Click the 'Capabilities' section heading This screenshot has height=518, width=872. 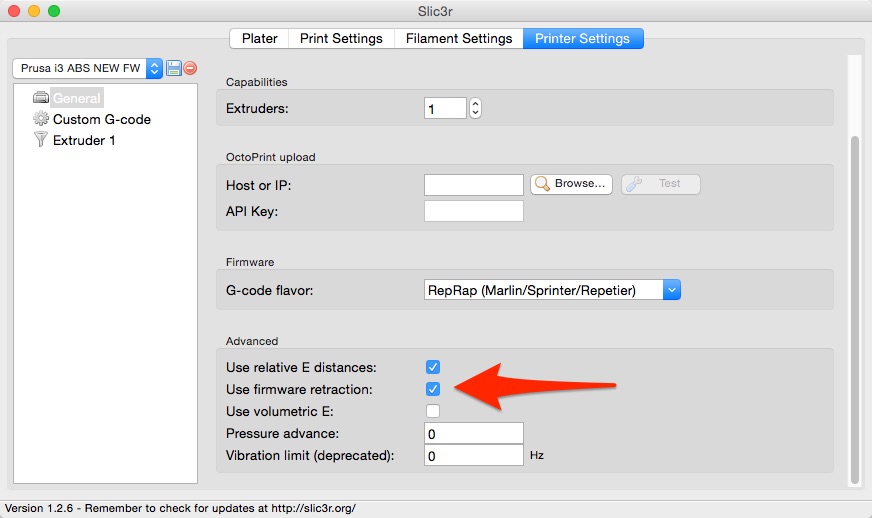(x=256, y=82)
